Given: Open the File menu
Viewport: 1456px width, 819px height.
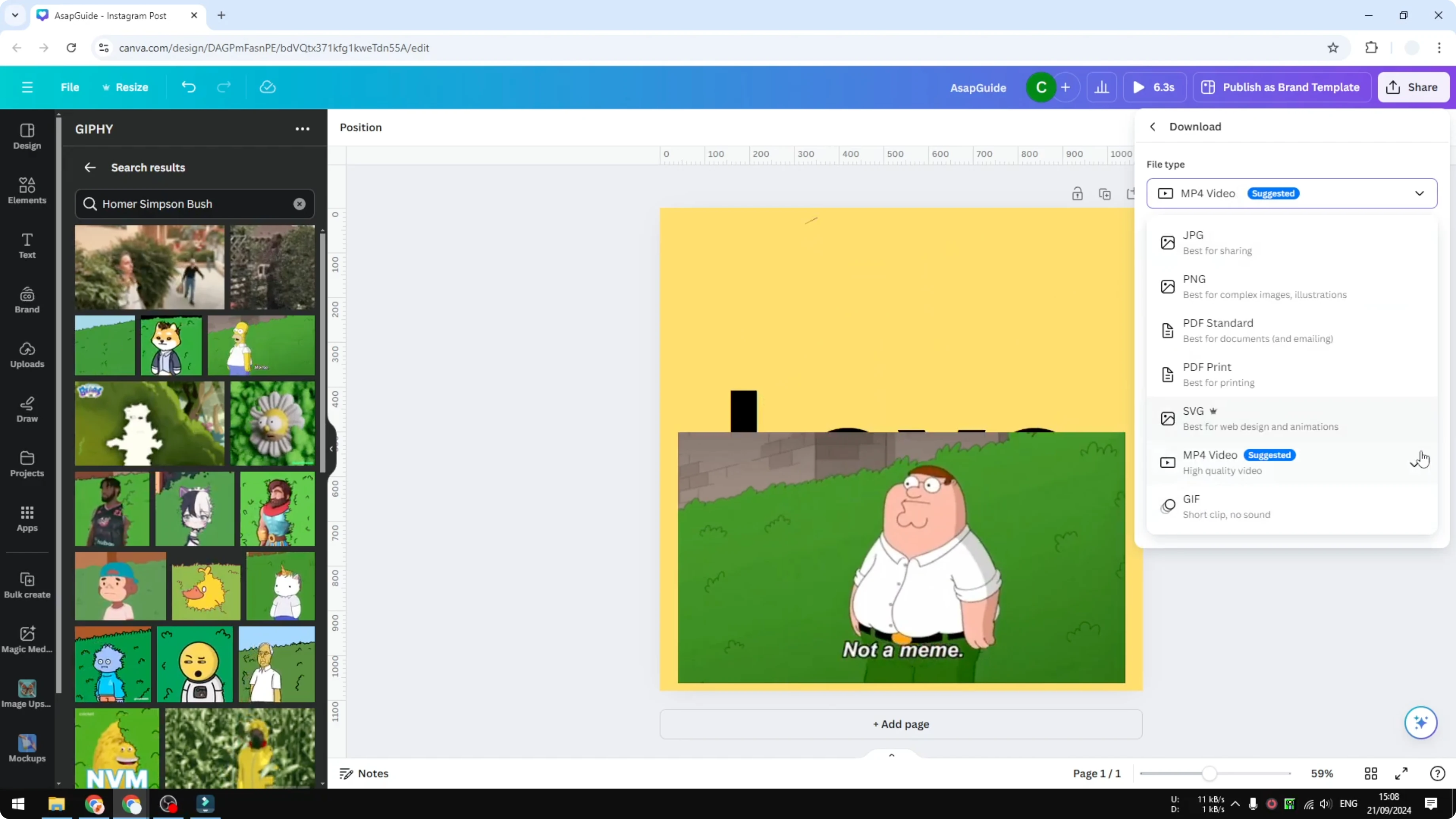Looking at the screenshot, I should coord(70,87).
